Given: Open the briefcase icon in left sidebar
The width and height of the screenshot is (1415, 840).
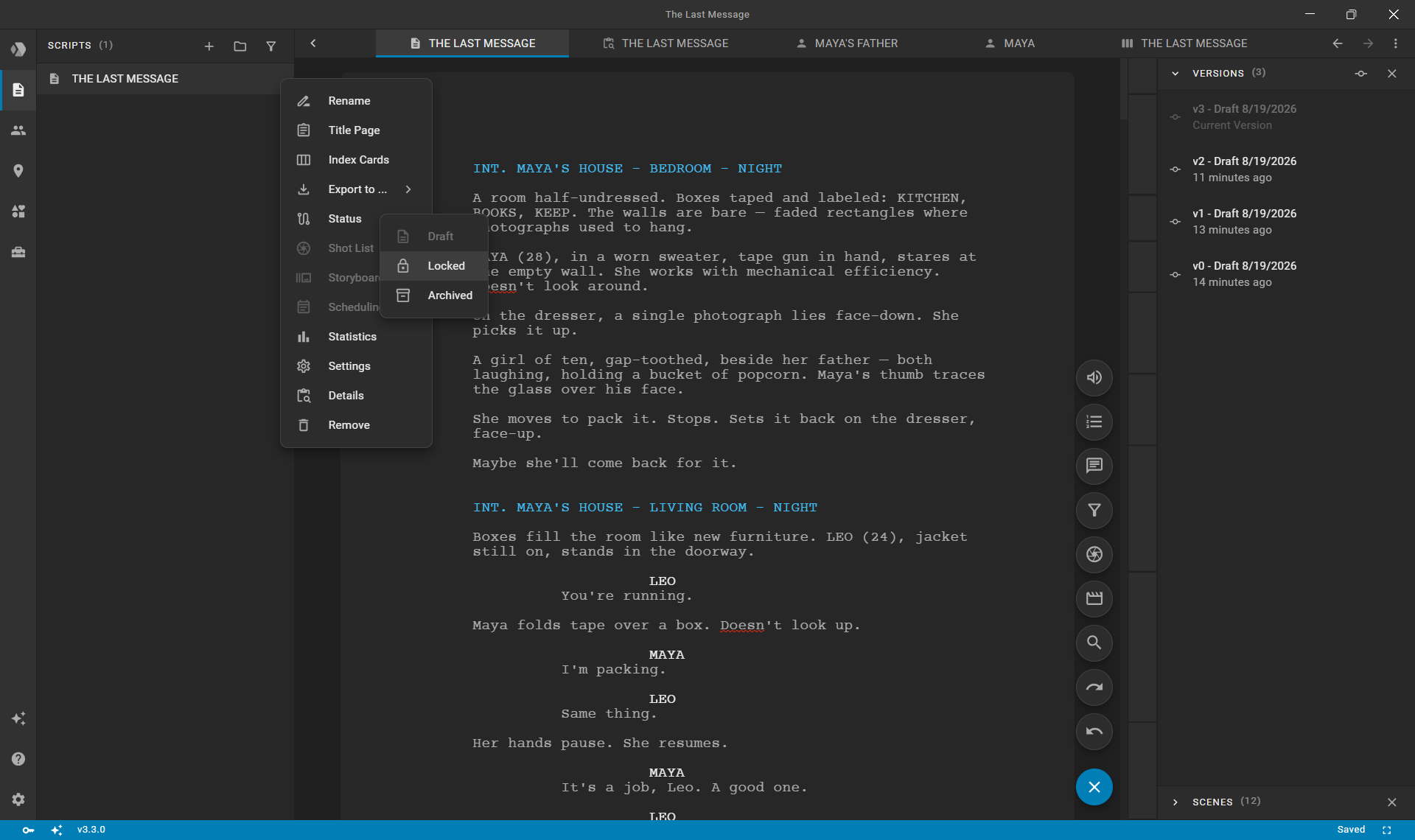Looking at the screenshot, I should click(18, 252).
